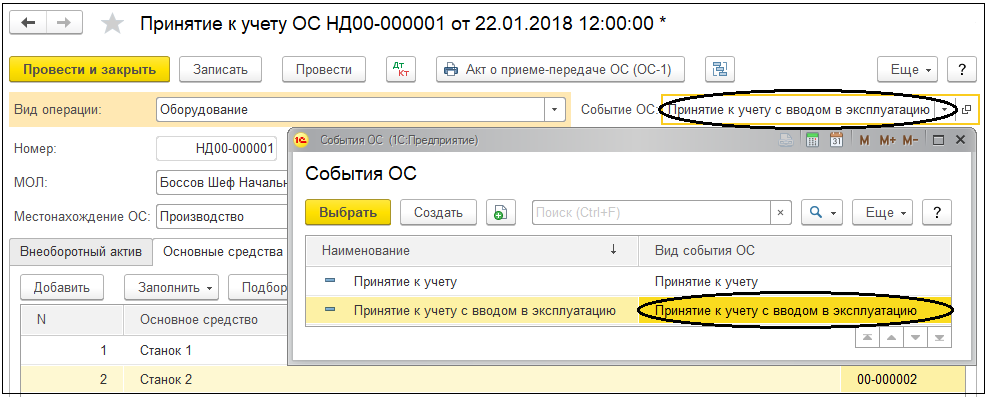Switch to the Внеоборотный актив tab

coord(81,252)
